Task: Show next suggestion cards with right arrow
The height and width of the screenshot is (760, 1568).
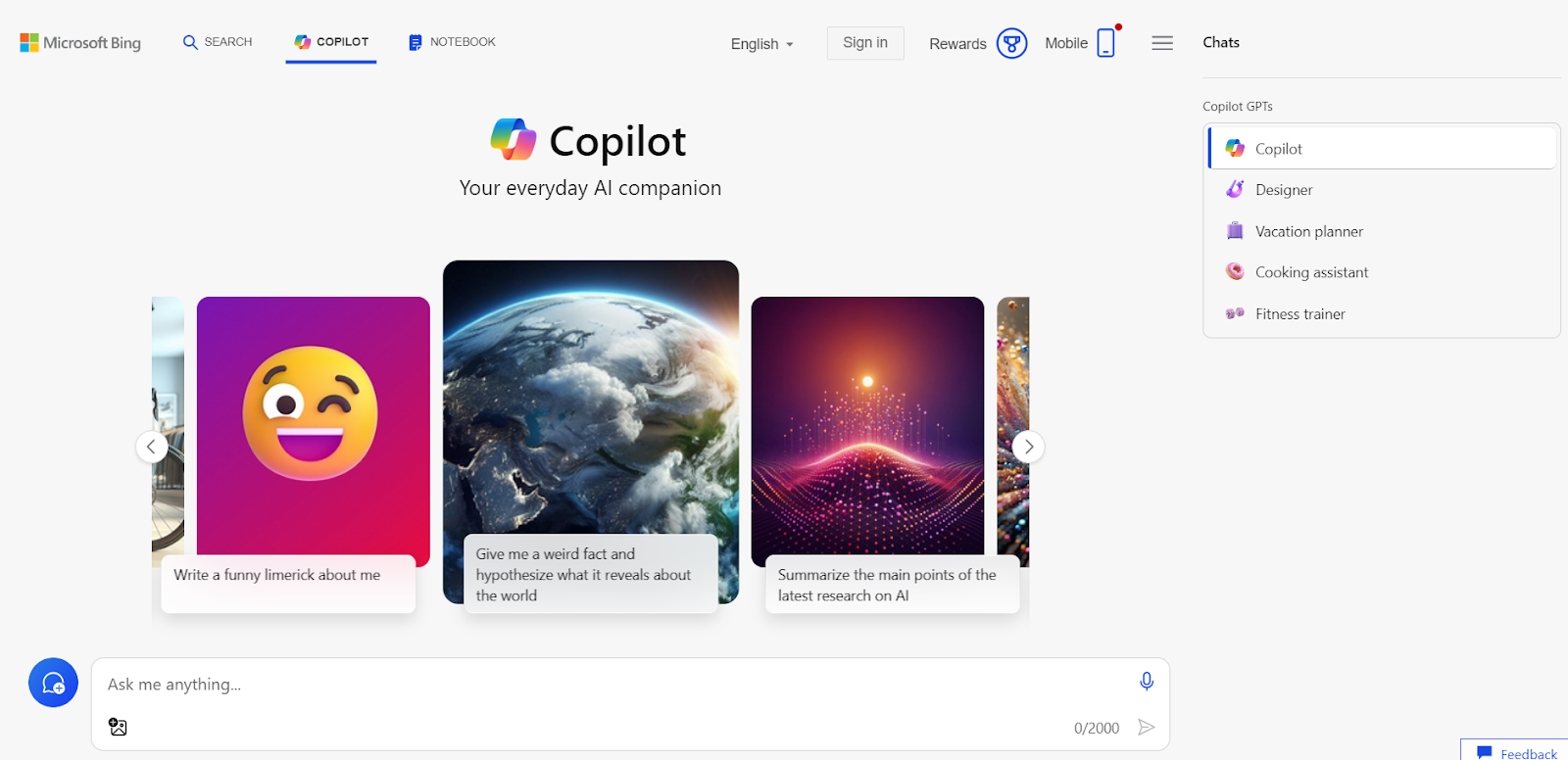Action: click(1028, 447)
